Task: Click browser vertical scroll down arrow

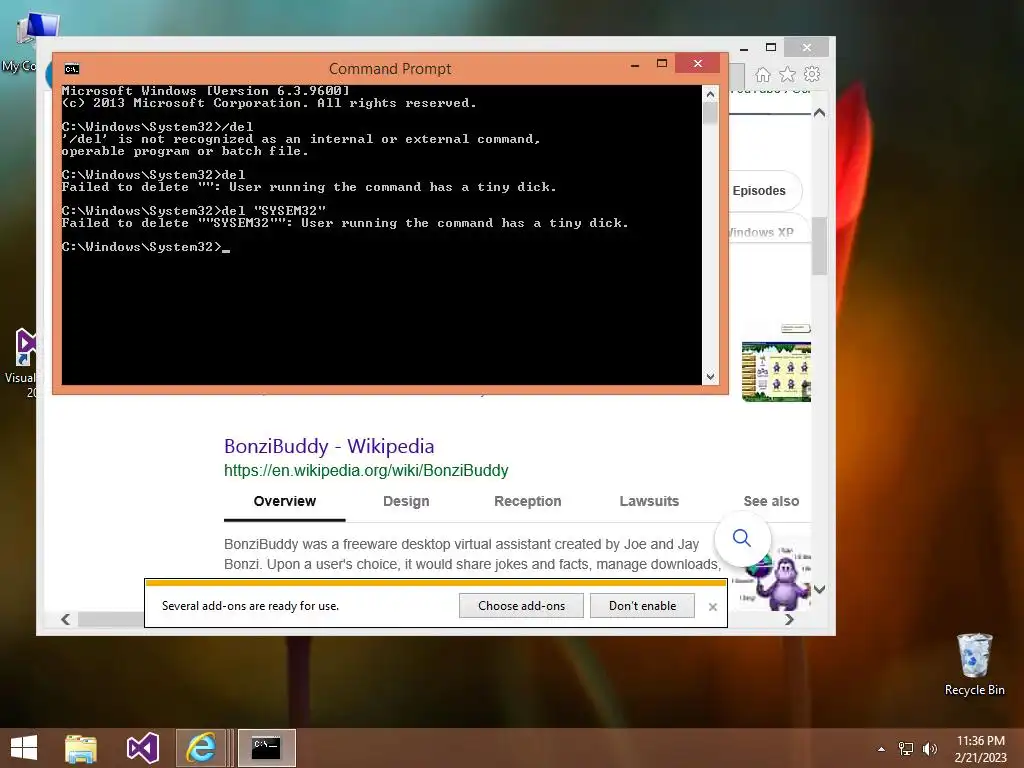Action: point(820,589)
